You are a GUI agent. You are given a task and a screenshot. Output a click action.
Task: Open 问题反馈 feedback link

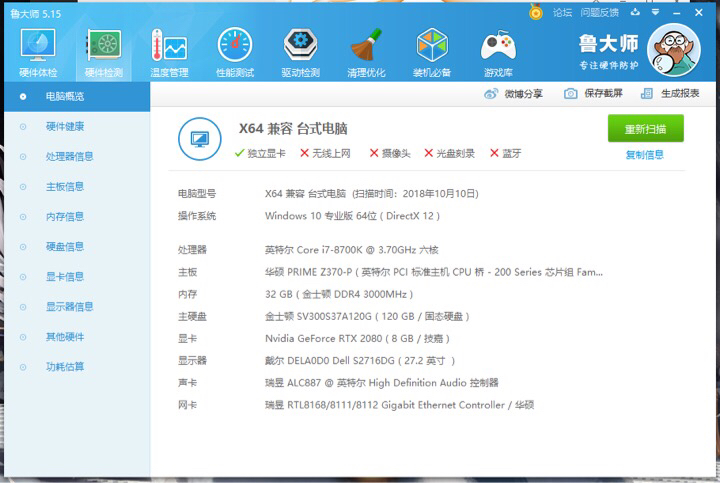click(599, 13)
